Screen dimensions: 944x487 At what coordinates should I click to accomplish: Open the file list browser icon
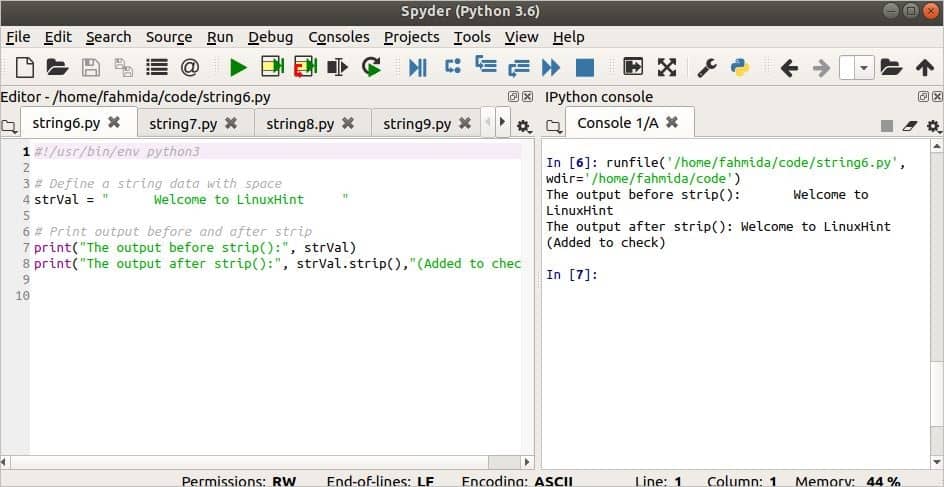point(157,67)
